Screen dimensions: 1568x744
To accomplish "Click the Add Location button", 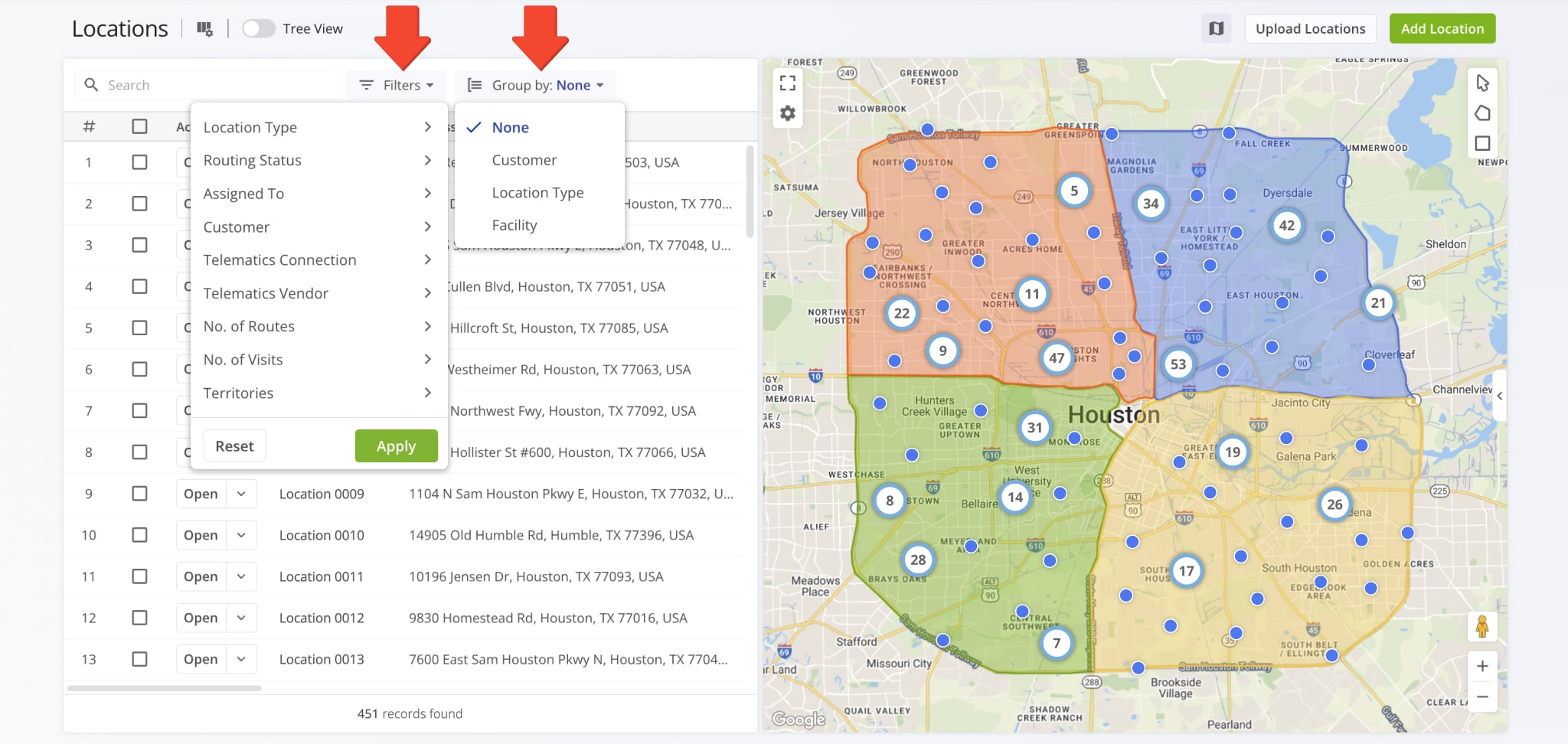I will tap(1442, 28).
